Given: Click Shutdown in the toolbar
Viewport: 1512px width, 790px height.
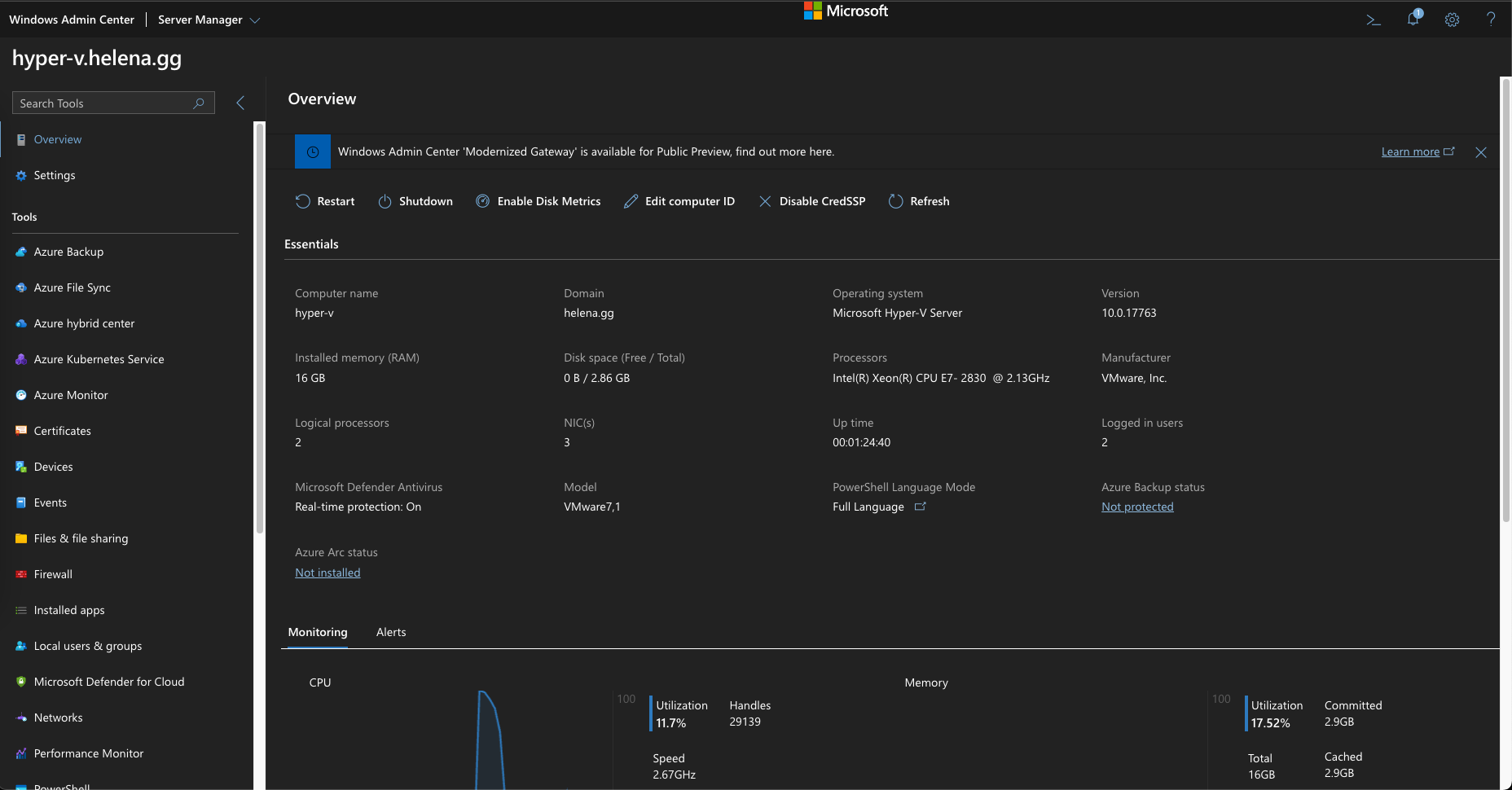Looking at the screenshot, I should (x=415, y=201).
